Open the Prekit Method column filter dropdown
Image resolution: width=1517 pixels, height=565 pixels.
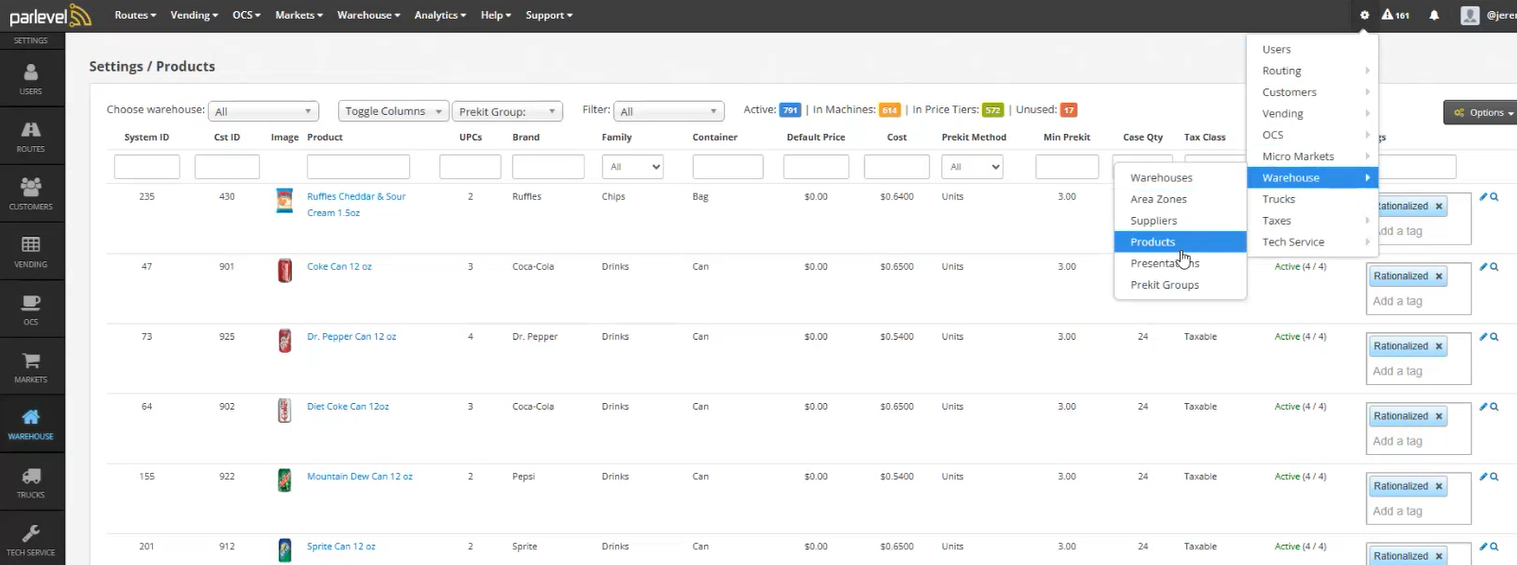point(972,167)
